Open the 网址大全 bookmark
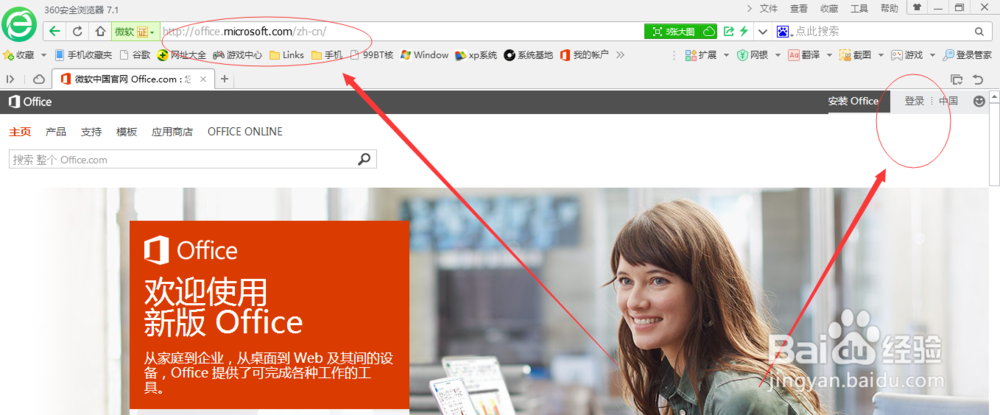 point(182,55)
